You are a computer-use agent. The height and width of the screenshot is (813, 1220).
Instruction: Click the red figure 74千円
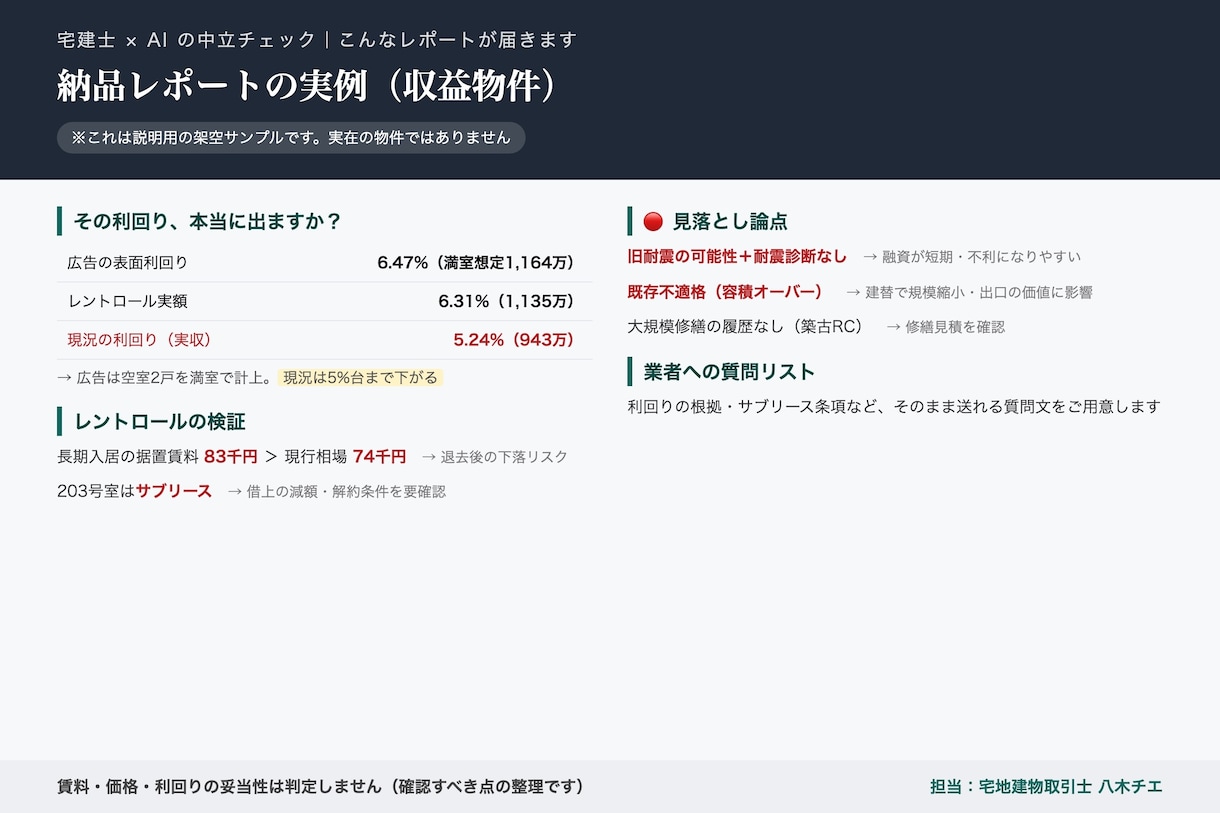coord(379,456)
